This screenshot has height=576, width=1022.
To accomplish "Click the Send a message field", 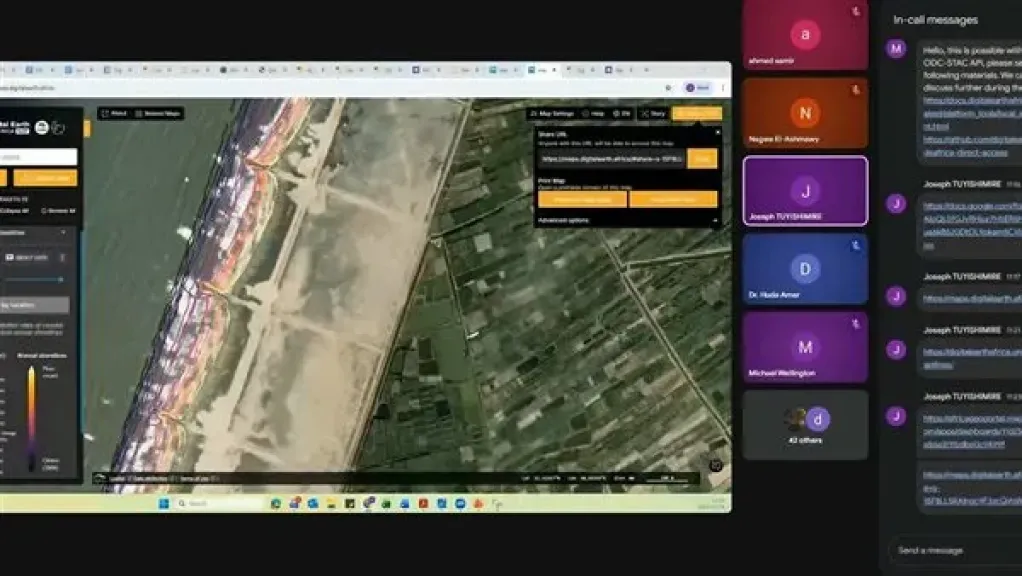I will 950,550.
